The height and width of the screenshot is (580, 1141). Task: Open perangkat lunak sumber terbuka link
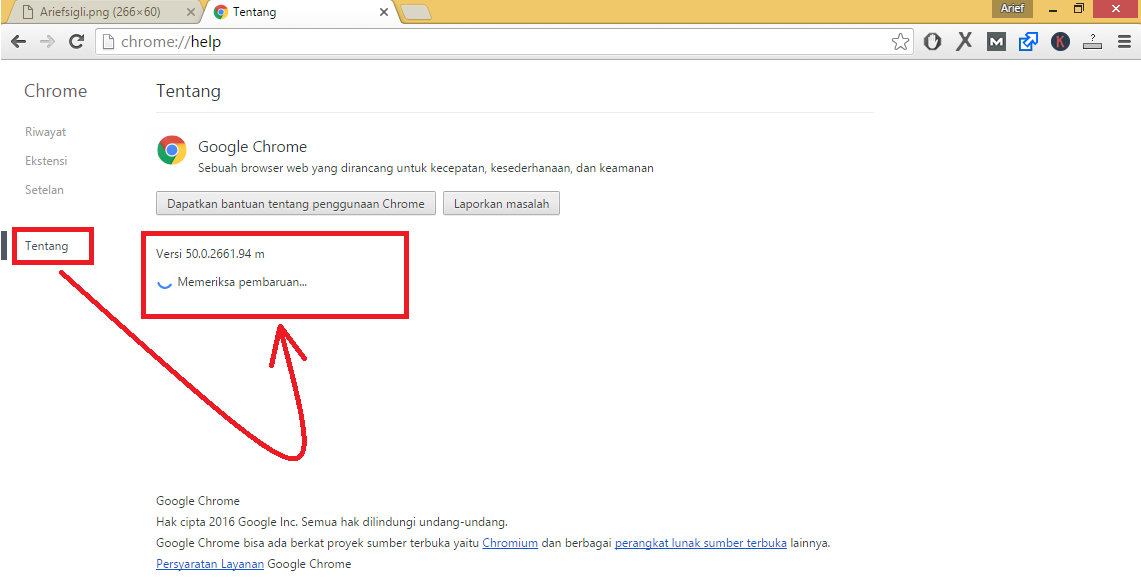701,543
